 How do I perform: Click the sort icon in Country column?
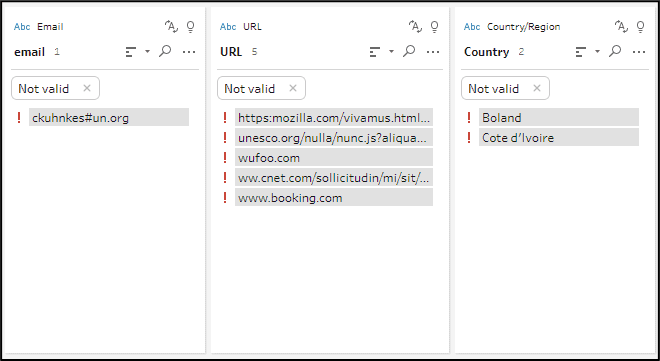(580, 52)
